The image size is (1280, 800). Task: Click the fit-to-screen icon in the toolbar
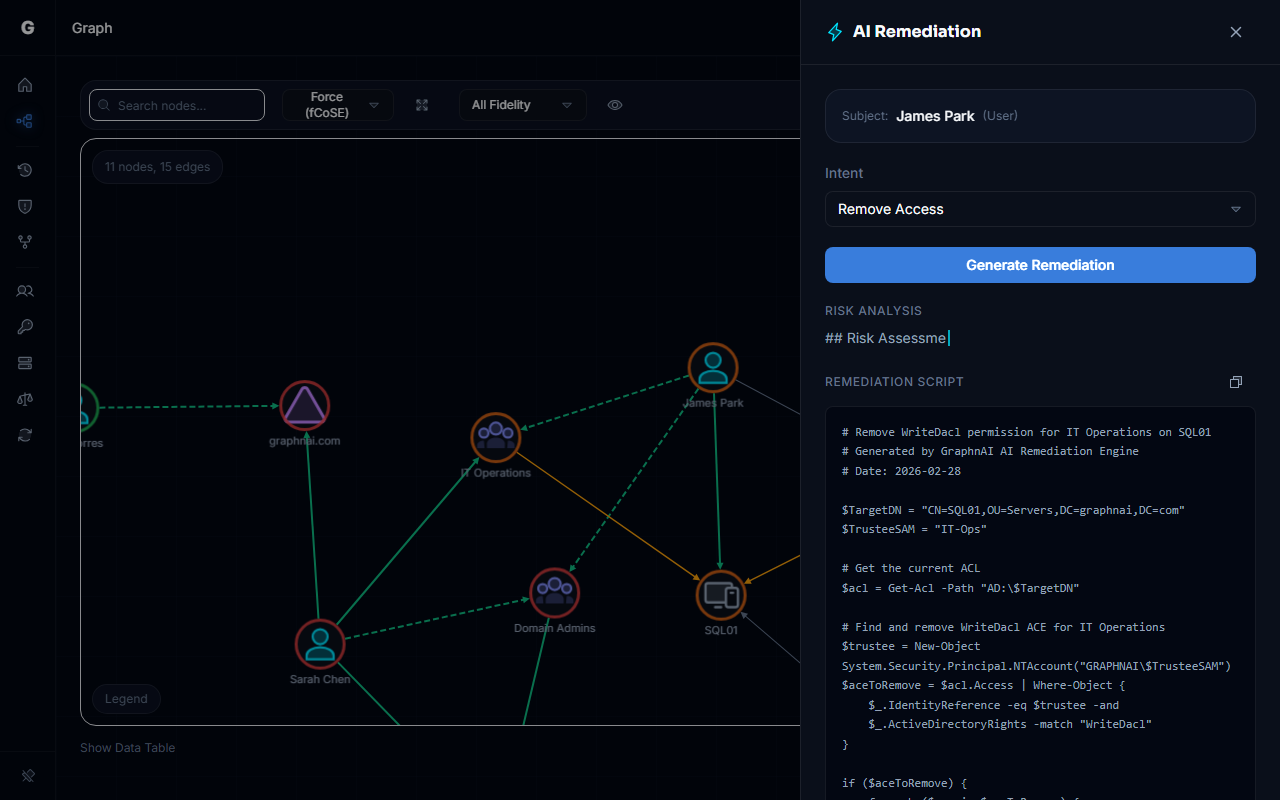(x=421, y=104)
